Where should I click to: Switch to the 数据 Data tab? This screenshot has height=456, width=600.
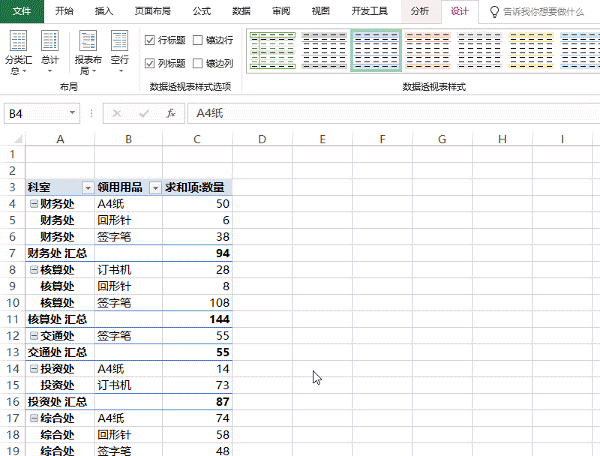click(x=241, y=11)
